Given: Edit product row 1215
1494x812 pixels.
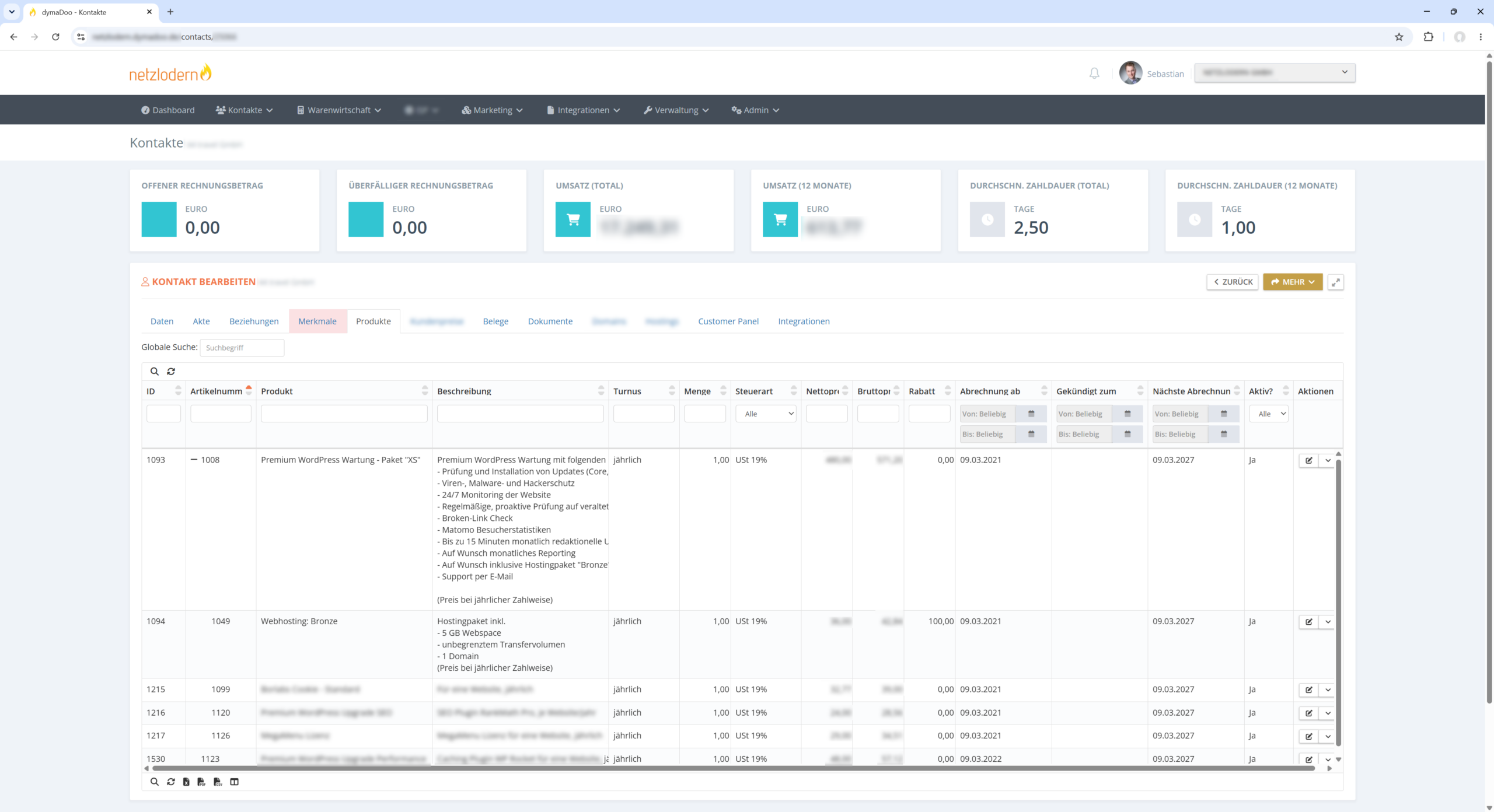Looking at the screenshot, I should tap(1308, 689).
